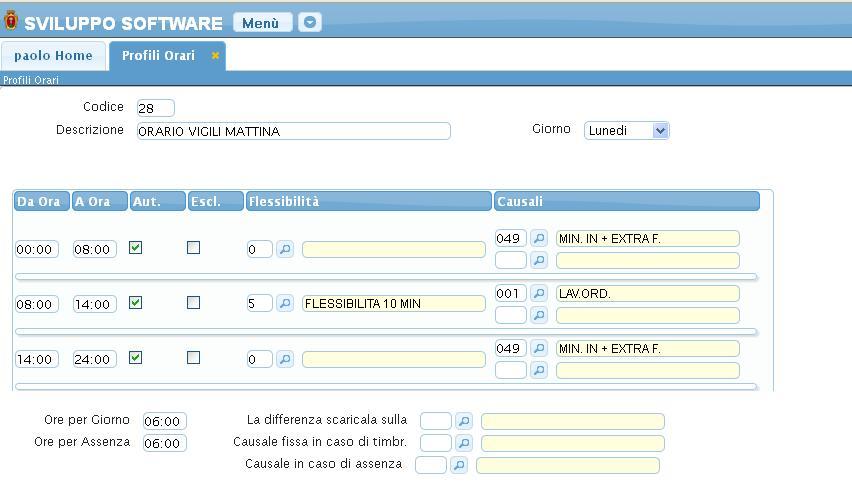Click the Descrizione field with ORARIO VIGILI MATTINA

pyautogui.click(x=293, y=131)
